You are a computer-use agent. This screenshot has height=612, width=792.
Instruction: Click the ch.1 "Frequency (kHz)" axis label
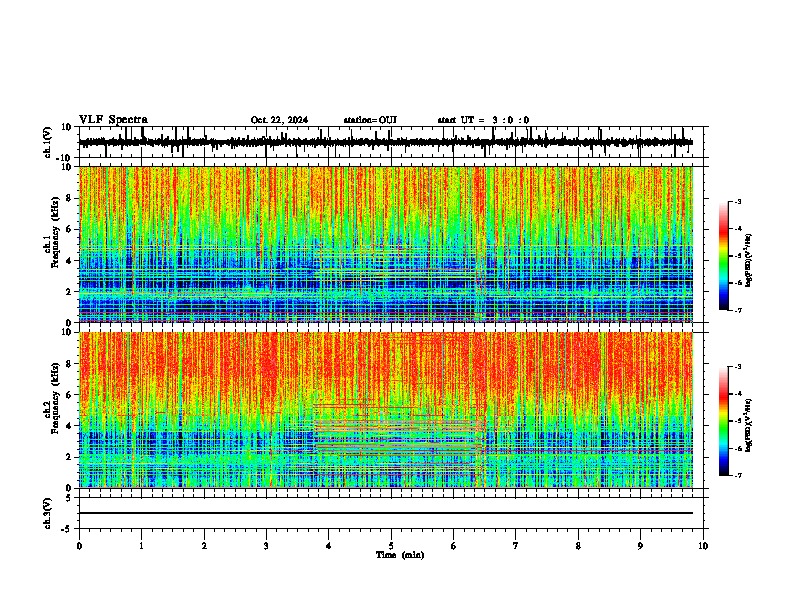55,233
